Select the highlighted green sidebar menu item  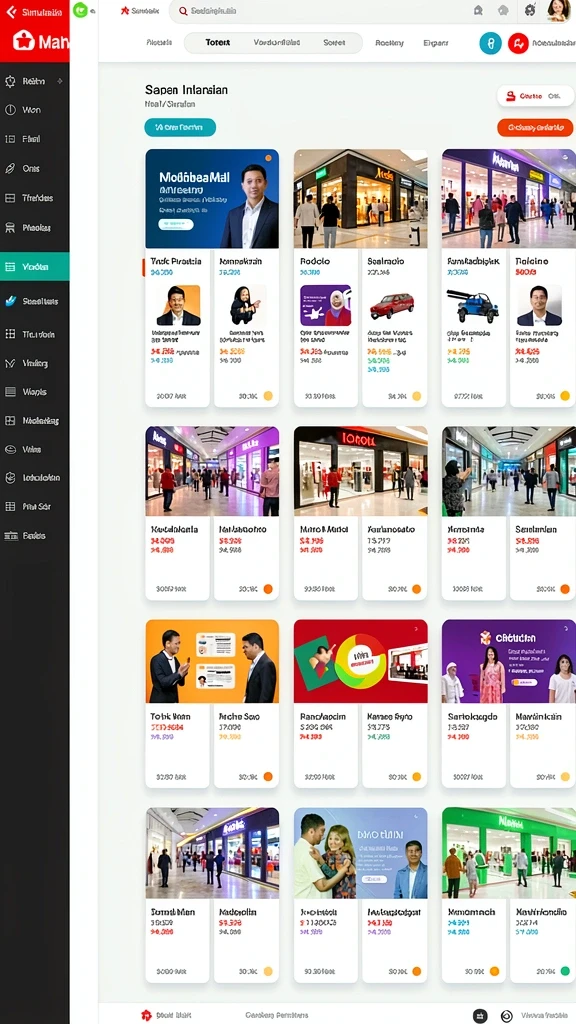35,266
